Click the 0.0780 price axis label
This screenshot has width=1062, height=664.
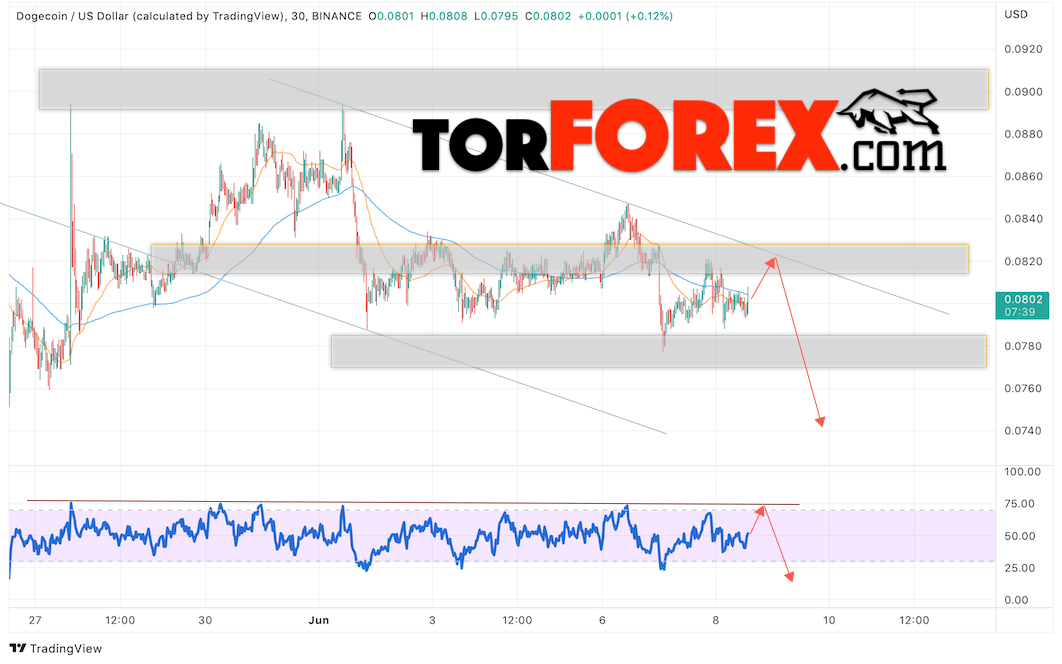(1023, 346)
